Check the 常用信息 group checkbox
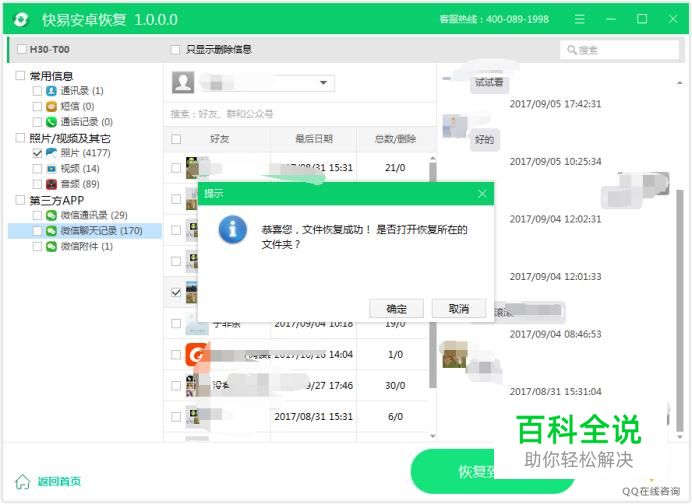This screenshot has width=692, height=504. [x=20, y=75]
